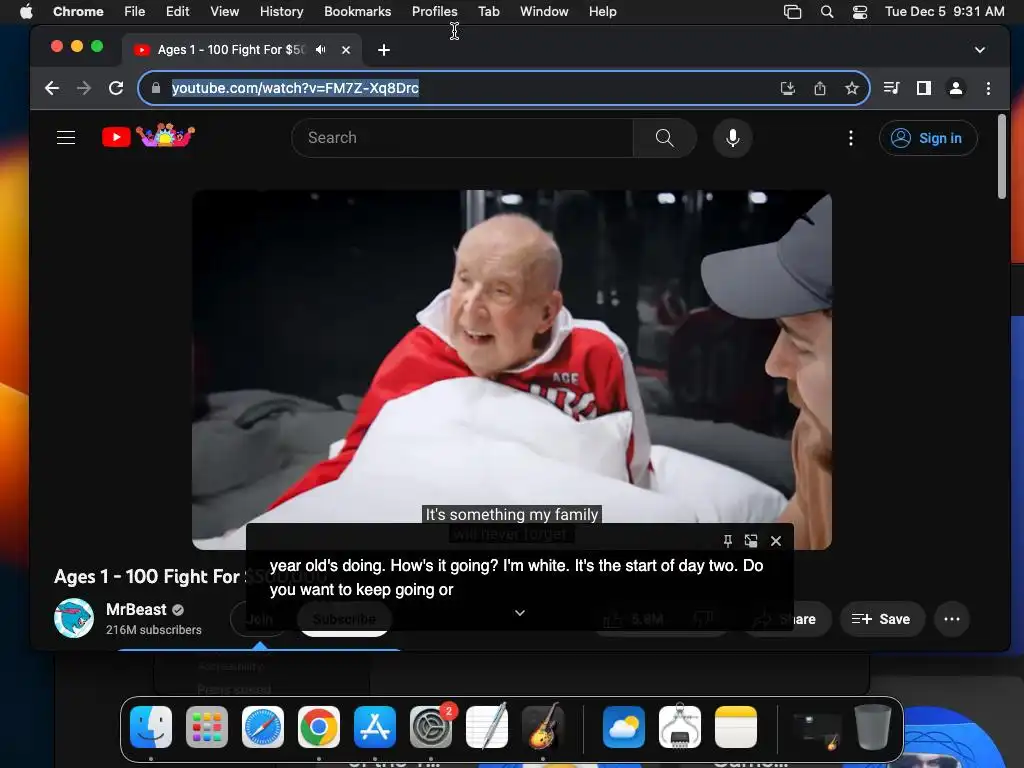Open the Edit menu
Viewport: 1024px width, 768px height.
pyautogui.click(x=177, y=11)
